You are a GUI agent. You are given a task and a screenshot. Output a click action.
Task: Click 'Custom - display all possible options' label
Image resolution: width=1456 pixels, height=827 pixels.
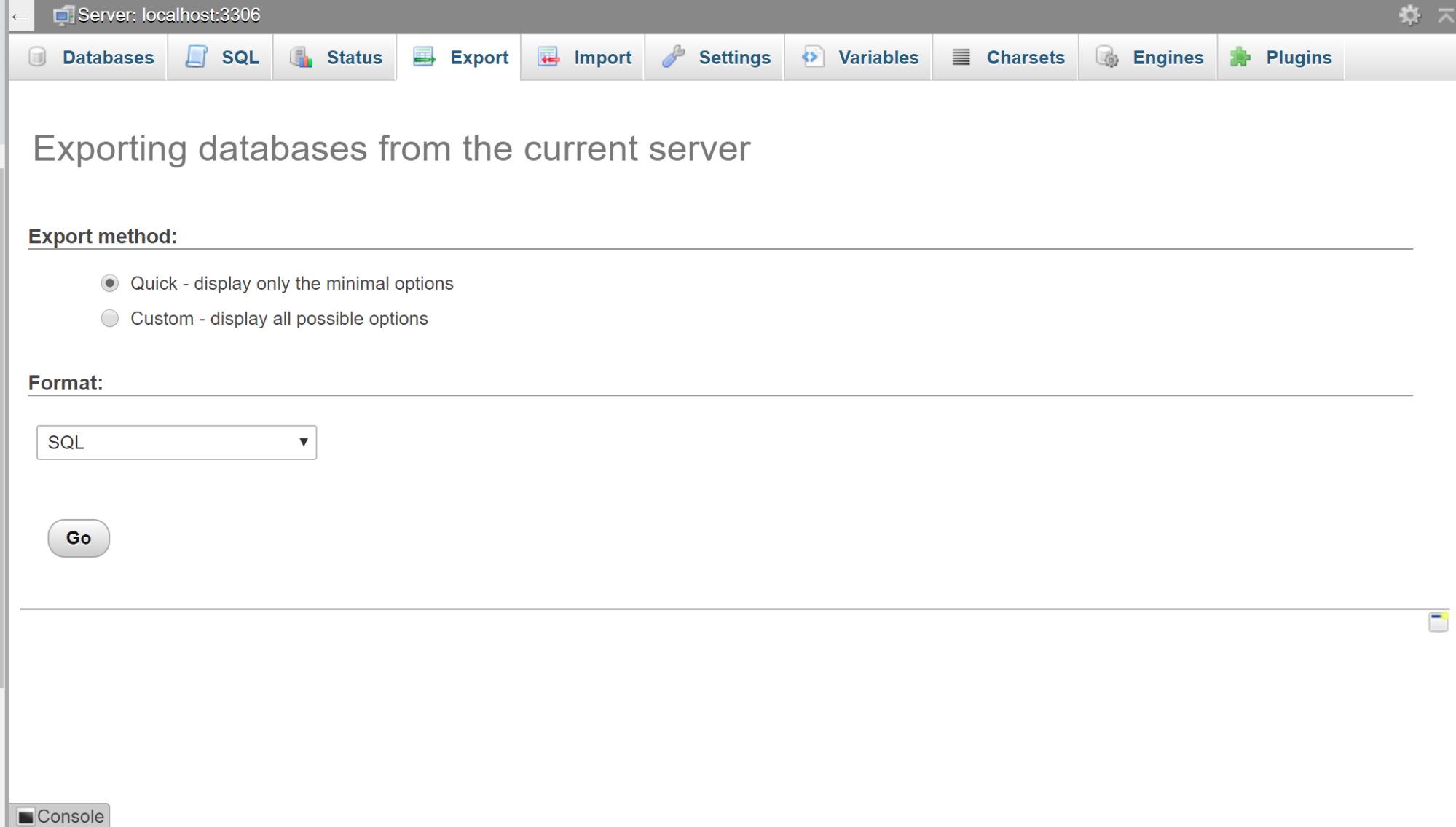point(279,318)
